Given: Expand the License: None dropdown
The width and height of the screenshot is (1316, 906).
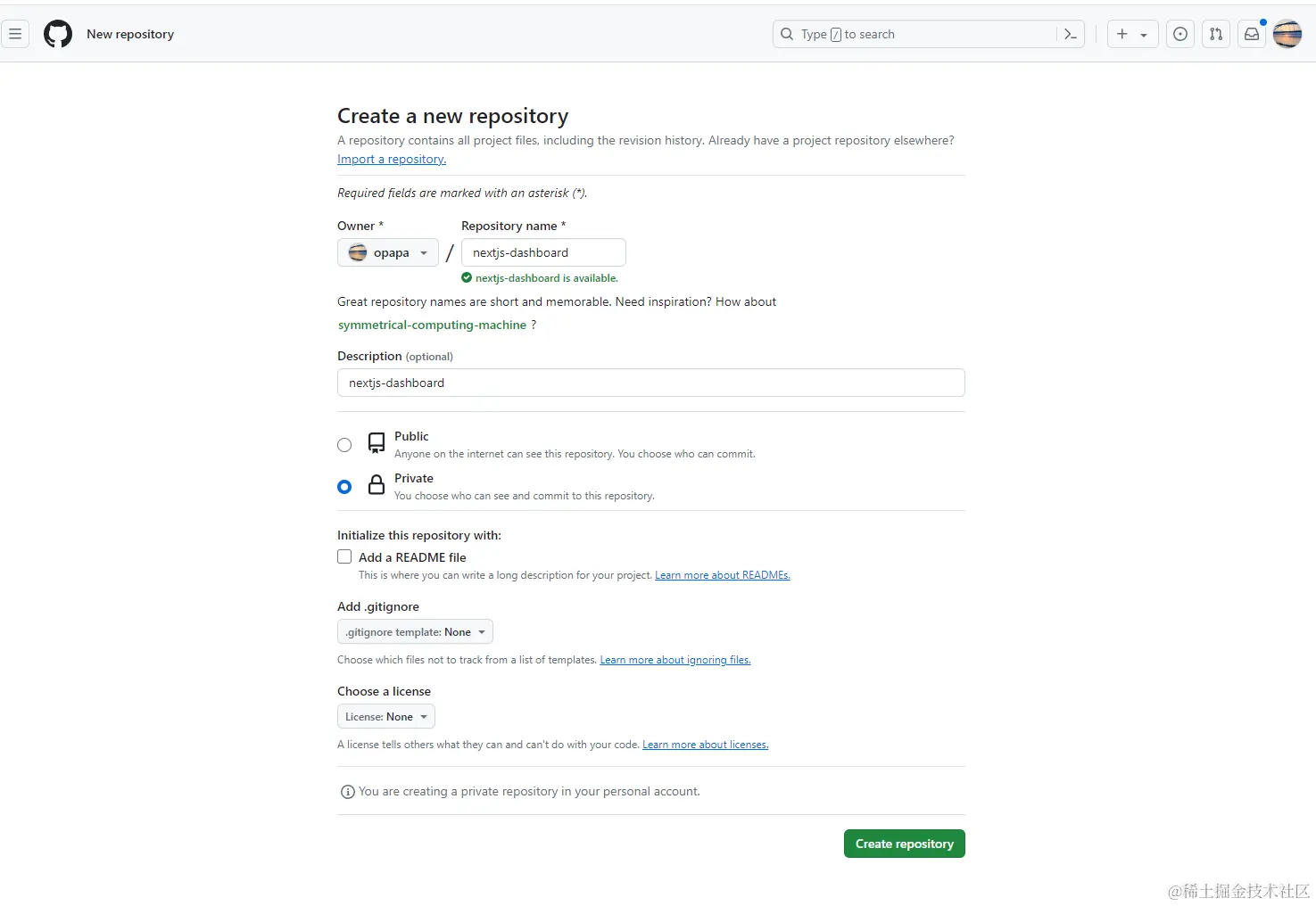Looking at the screenshot, I should pyautogui.click(x=386, y=717).
